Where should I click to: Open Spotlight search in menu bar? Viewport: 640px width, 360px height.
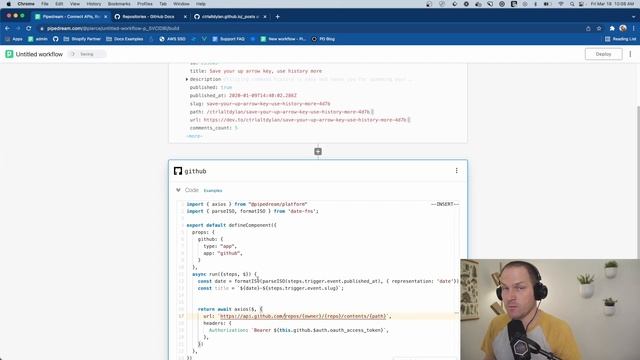tap(572, 4)
